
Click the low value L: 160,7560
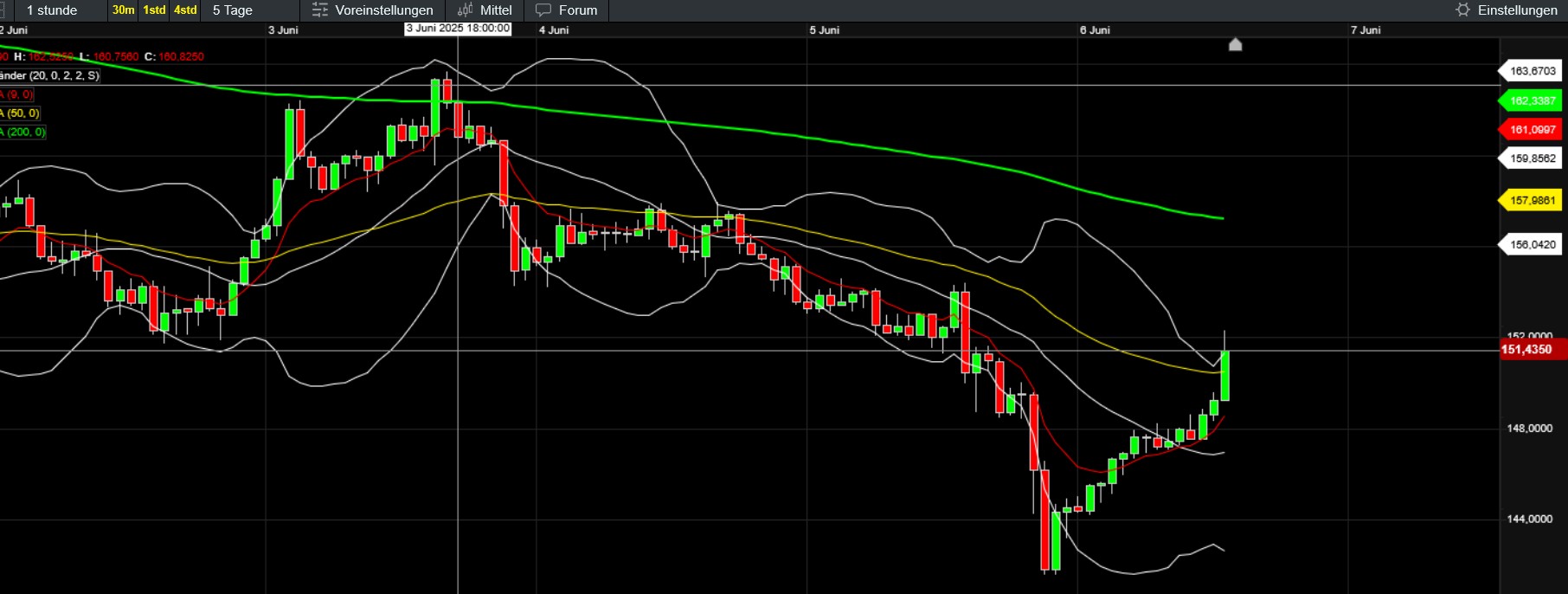click(109, 56)
